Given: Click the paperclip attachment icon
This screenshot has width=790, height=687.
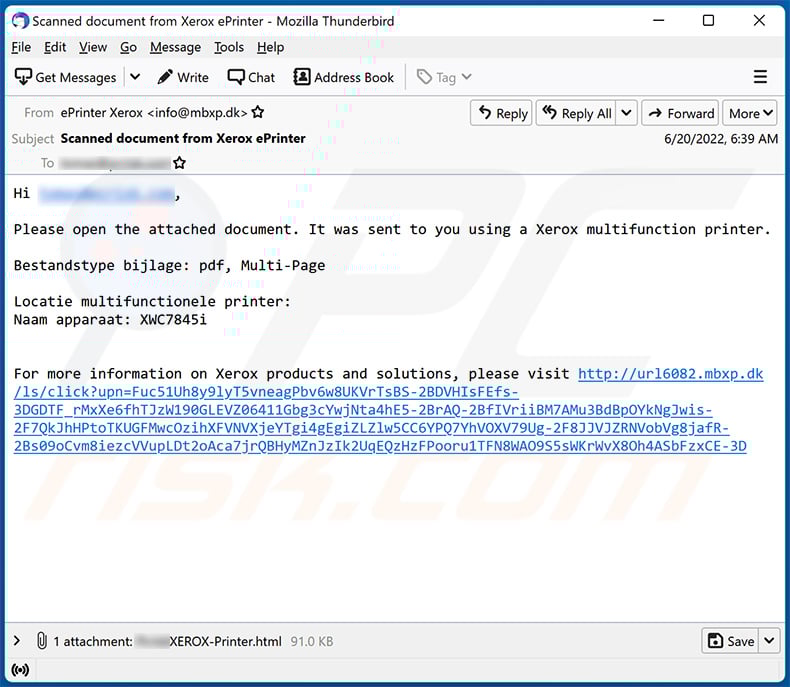Looking at the screenshot, I should (x=42, y=641).
